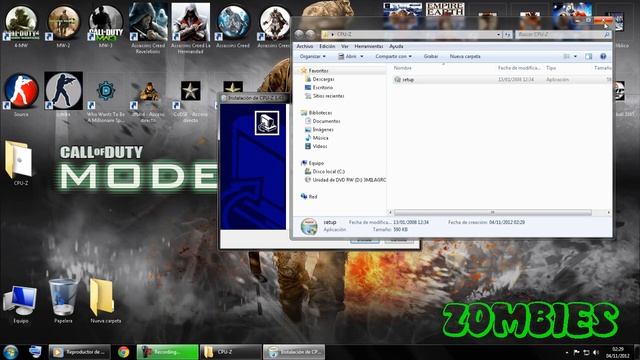This screenshot has height=360, width=640.
Task: Switch to the Recording taskbar button
Action: (x=167, y=352)
